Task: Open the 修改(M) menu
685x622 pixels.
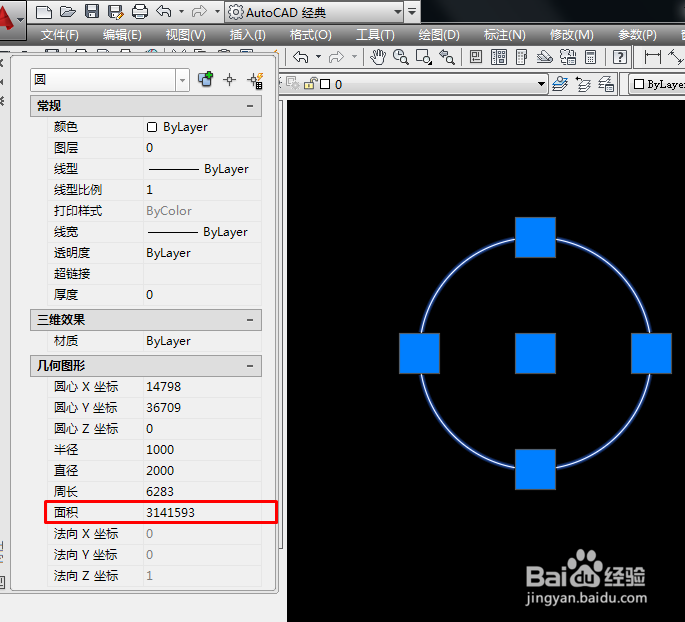Action: [x=572, y=35]
